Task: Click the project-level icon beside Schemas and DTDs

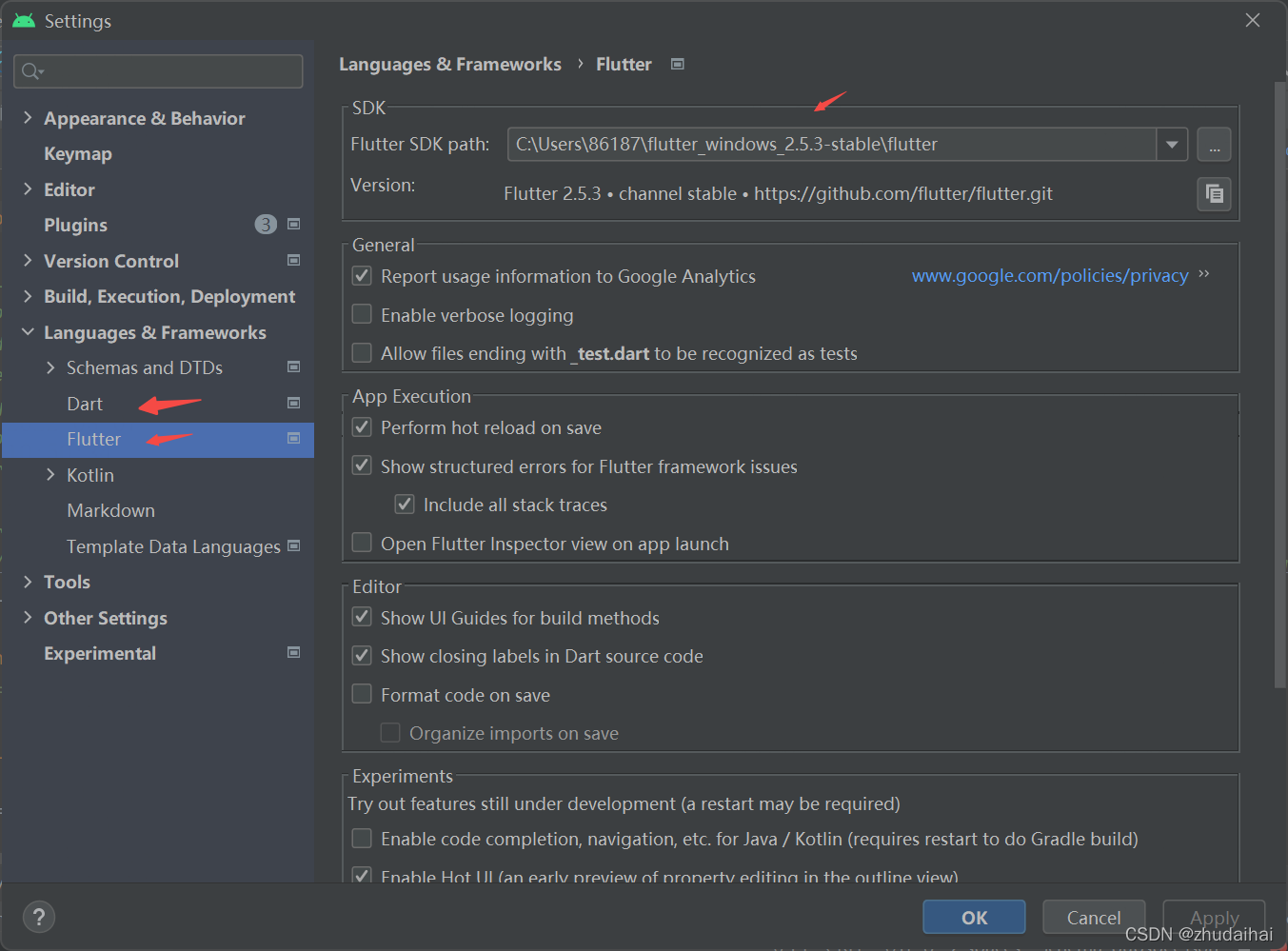Action: 294,367
